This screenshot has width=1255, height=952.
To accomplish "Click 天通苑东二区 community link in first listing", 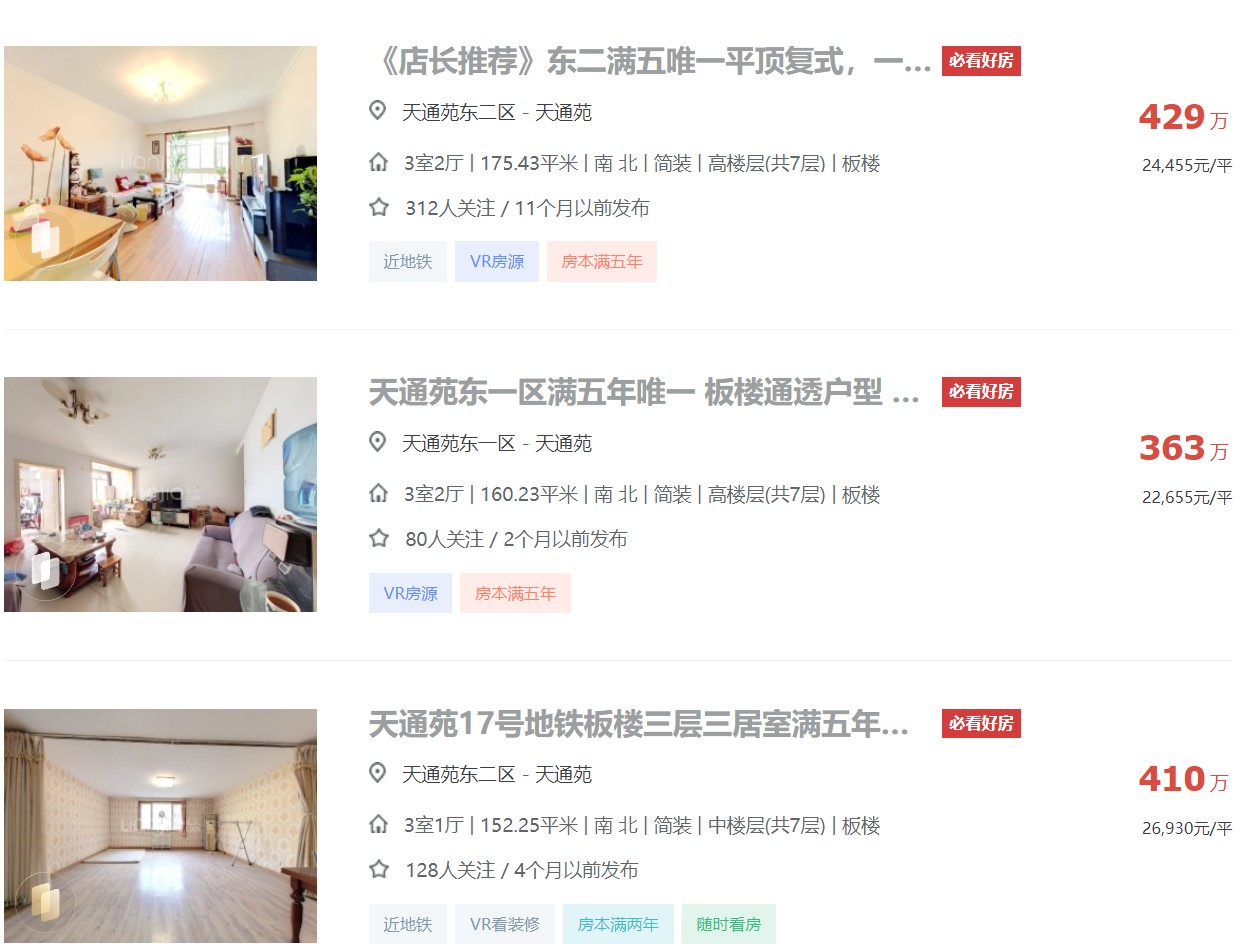I will pyautogui.click(x=459, y=112).
